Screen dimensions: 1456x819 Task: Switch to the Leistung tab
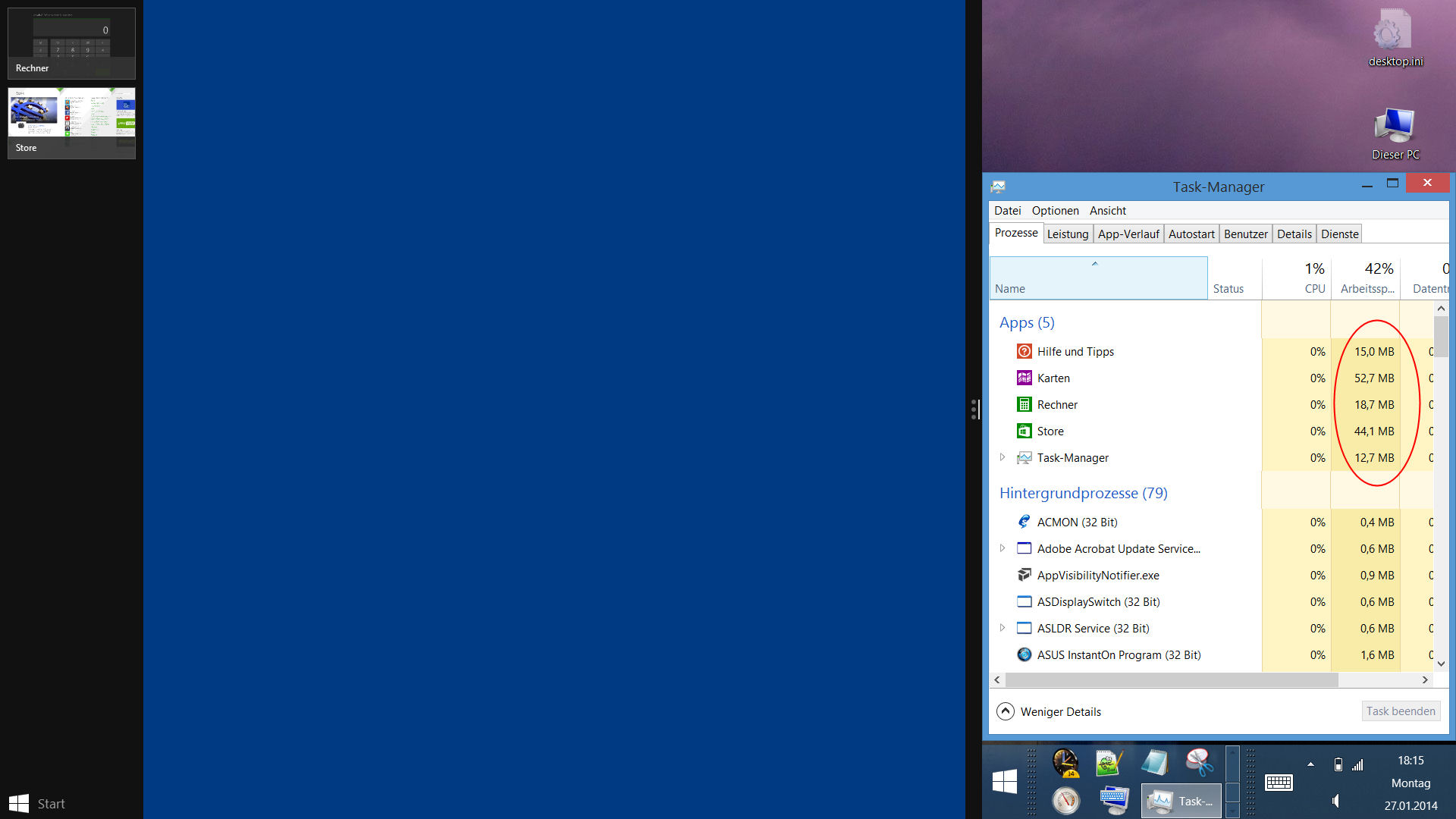tap(1067, 234)
